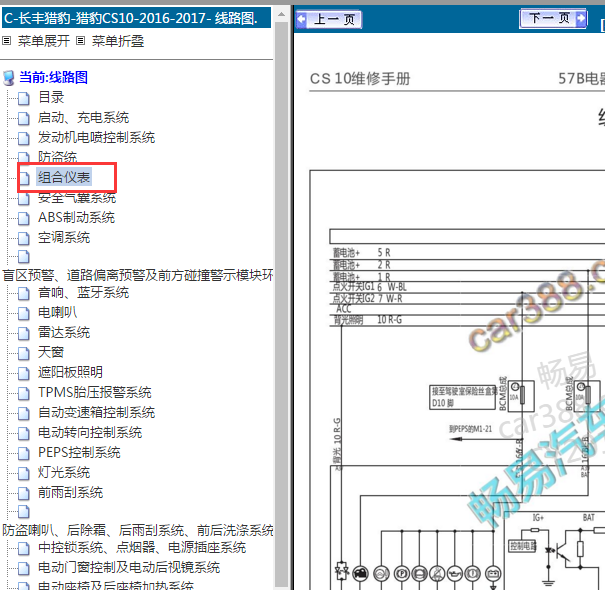
Task: Click page icon next to 电动门窗控制
Action: click(x=24, y=568)
